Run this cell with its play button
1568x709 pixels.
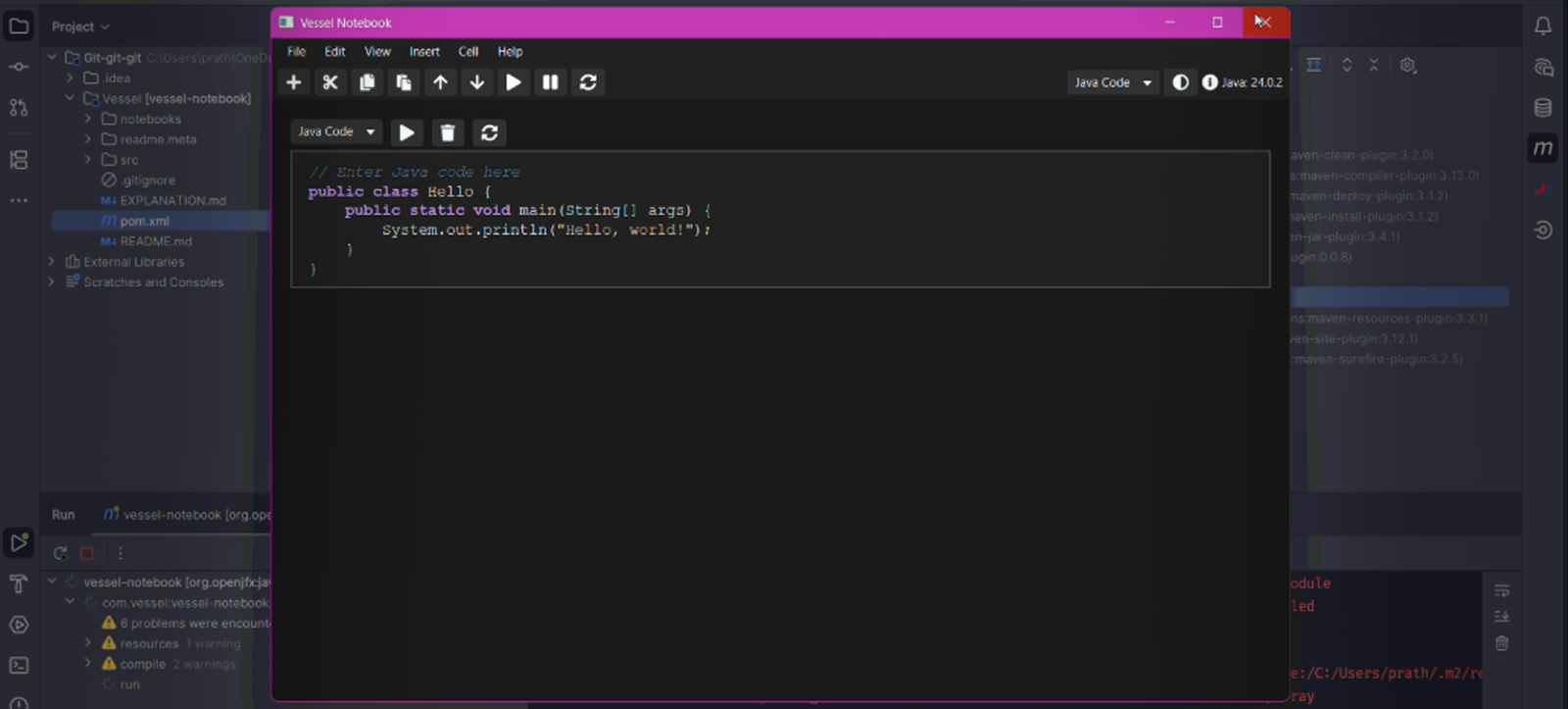coord(407,132)
